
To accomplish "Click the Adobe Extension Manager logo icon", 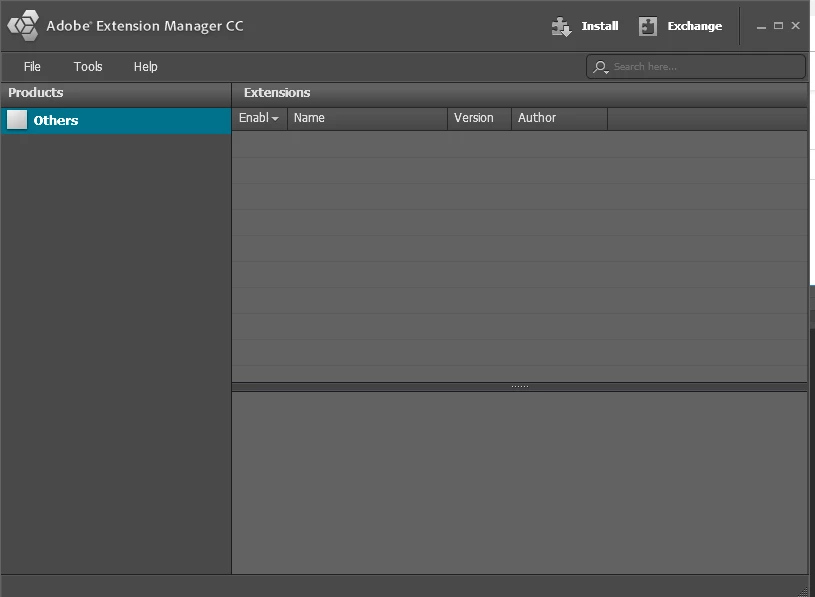I will pyautogui.click(x=23, y=25).
